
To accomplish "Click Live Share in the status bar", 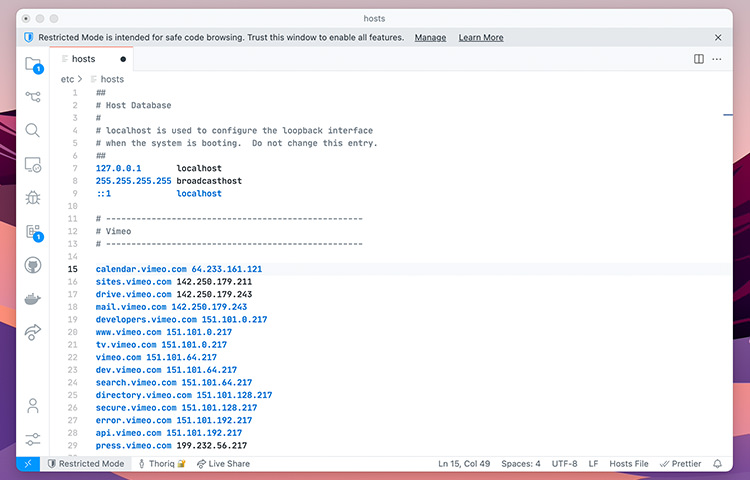I will coord(223,463).
